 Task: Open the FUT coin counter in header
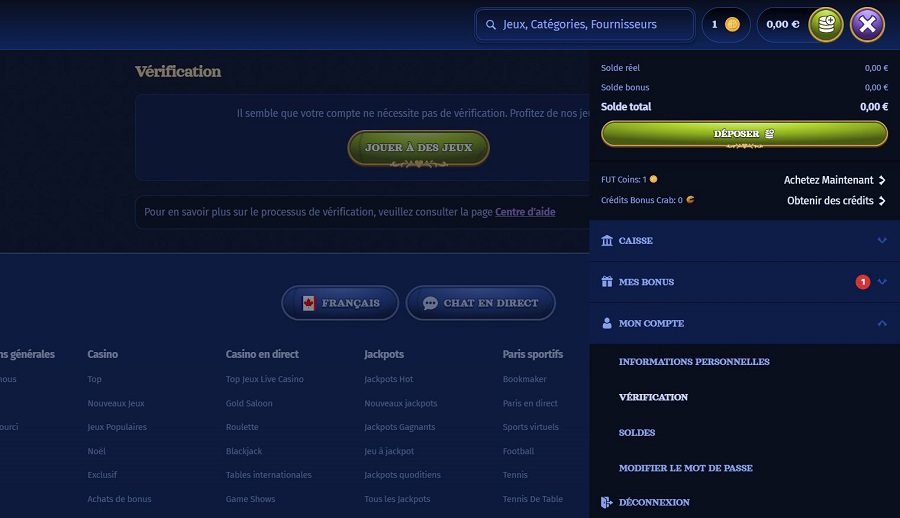coord(726,24)
